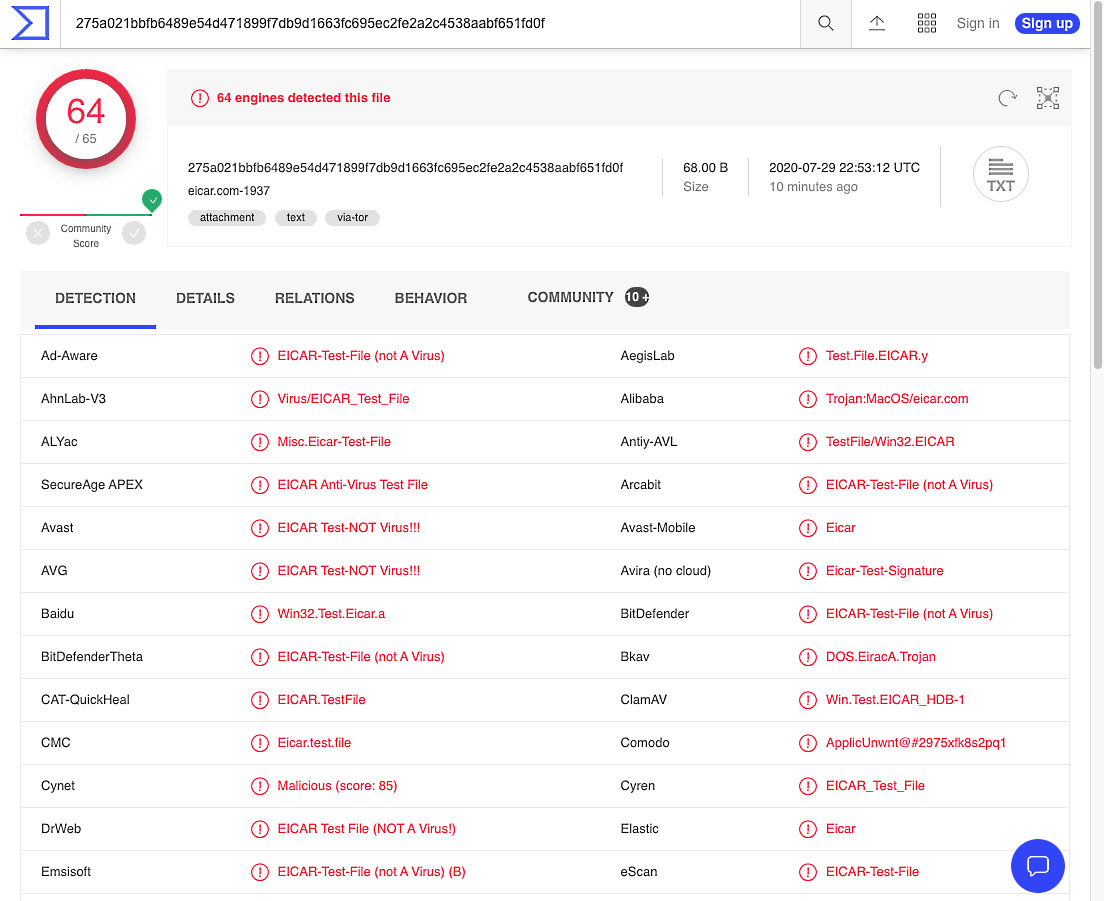Vote negative with community X button
The image size is (1104, 901).
coord(38,234)
